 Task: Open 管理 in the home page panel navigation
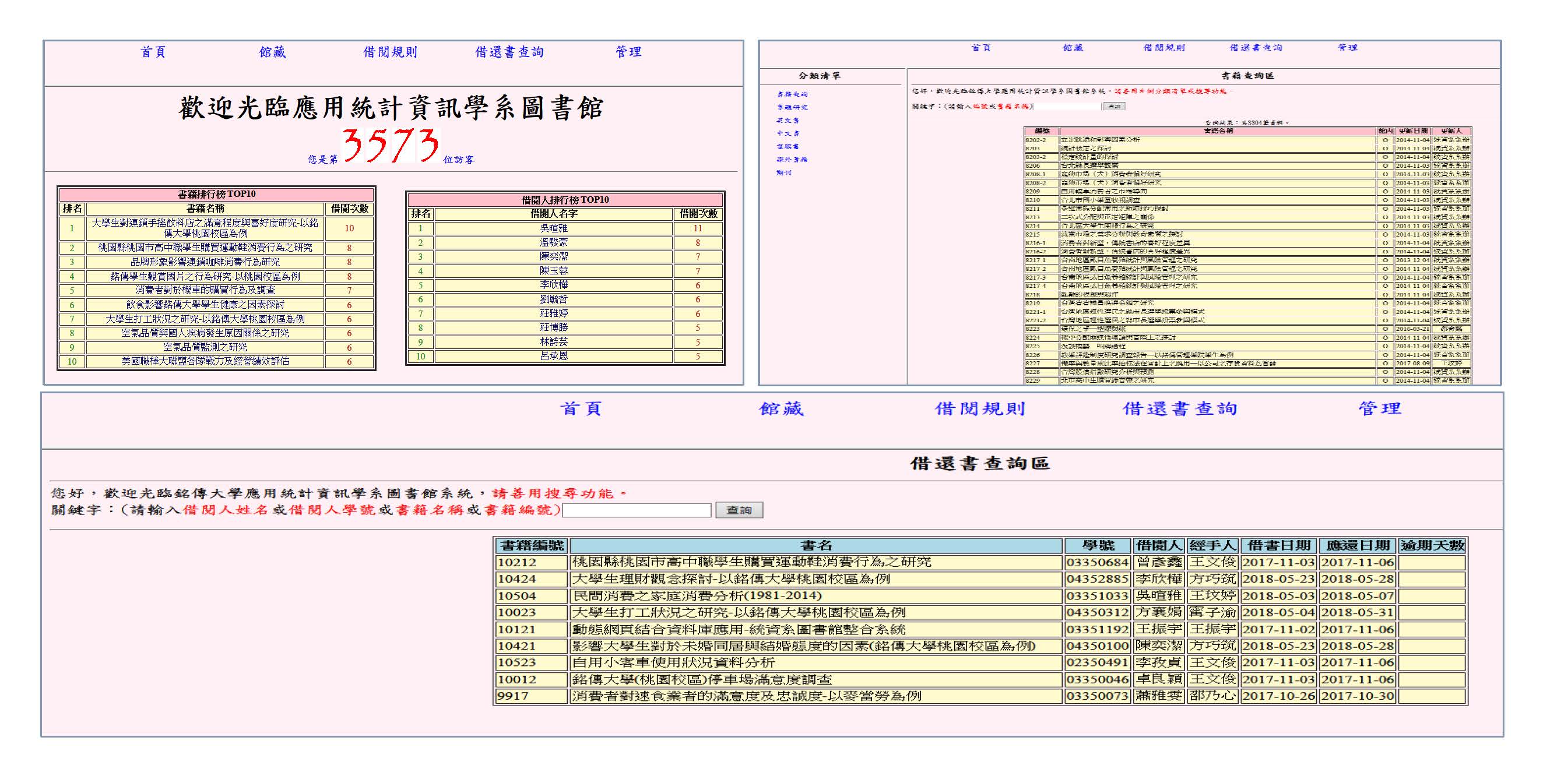(x=628, y=52)
